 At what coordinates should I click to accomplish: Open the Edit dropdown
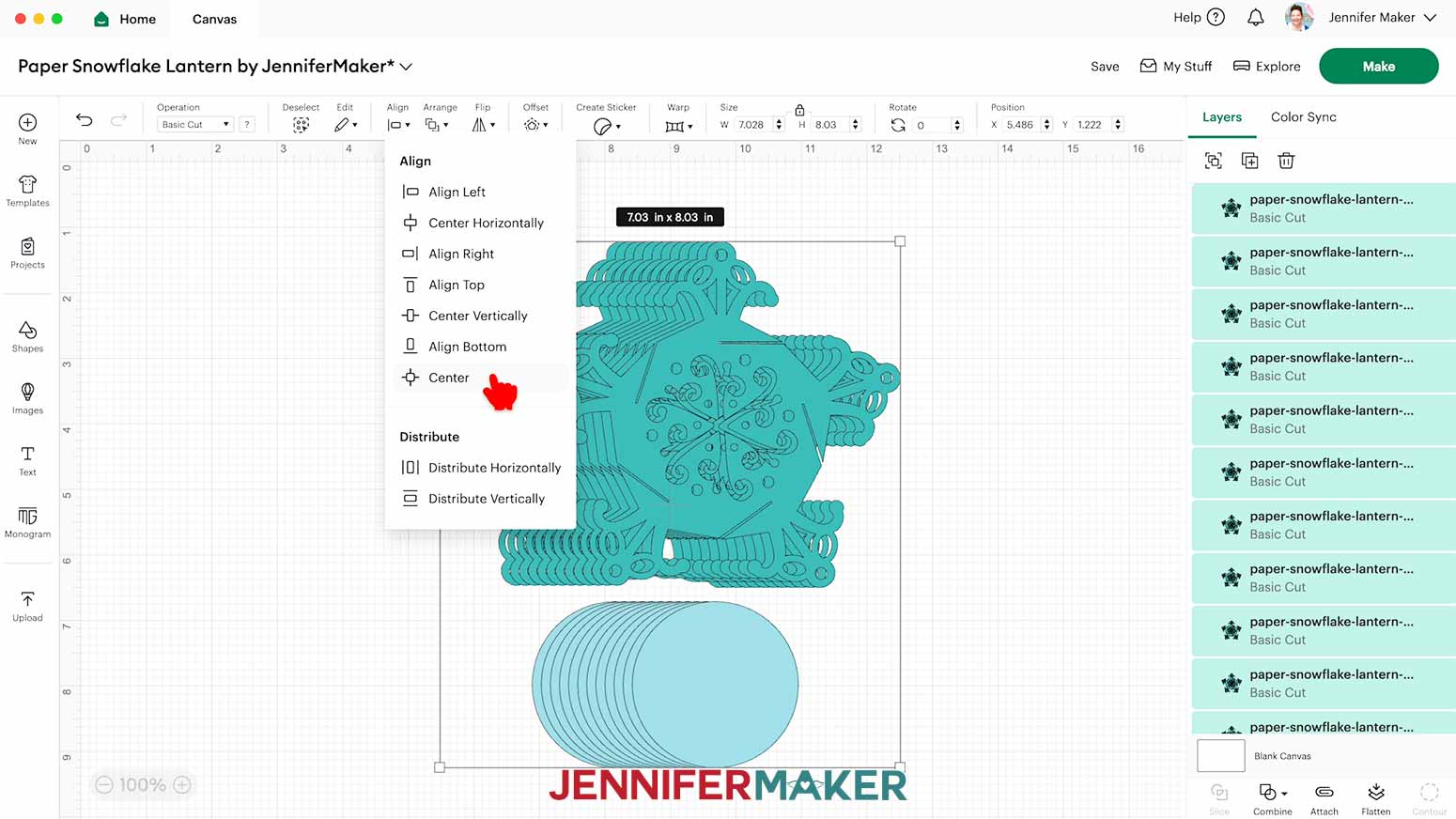pos(346,125)
